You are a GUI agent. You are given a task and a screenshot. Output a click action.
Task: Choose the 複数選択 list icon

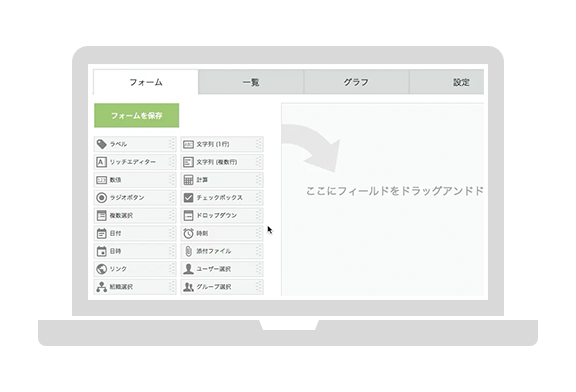point(101,216)
